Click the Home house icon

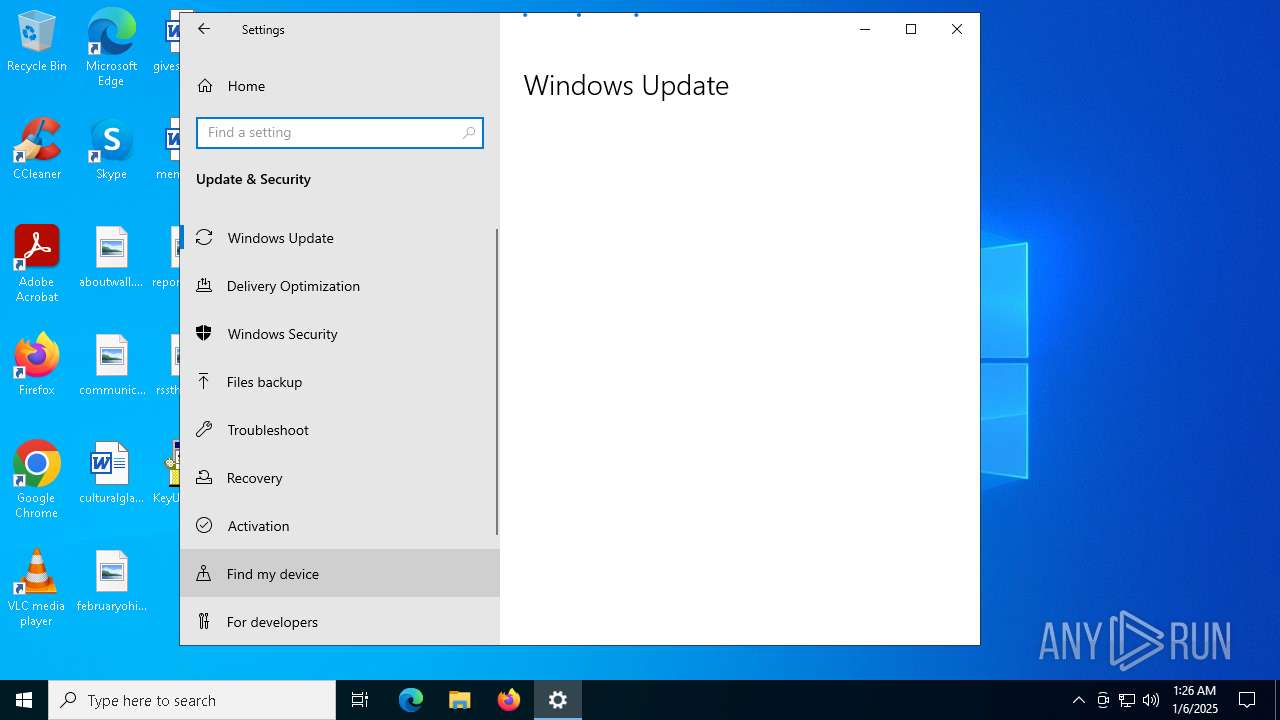pyautogui.click(x=205, y=86)
